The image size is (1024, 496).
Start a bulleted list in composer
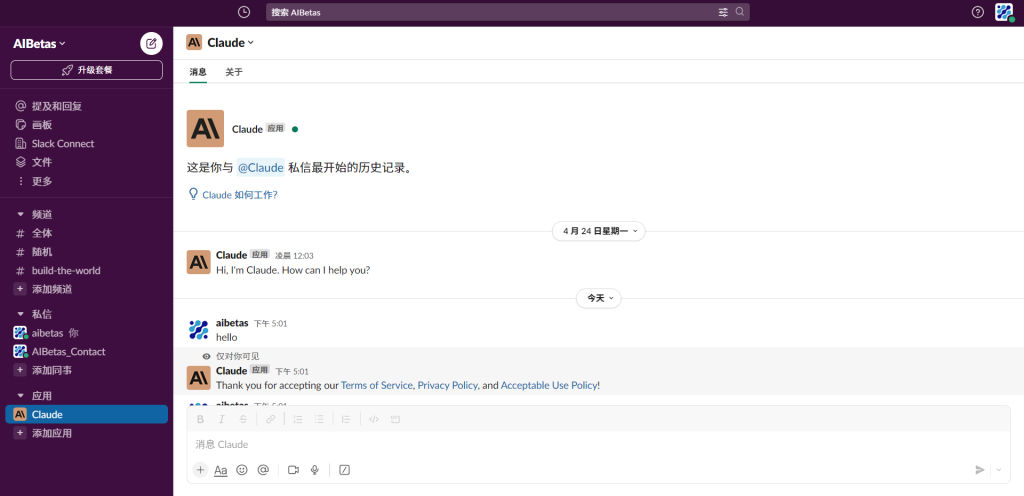click(x=319, y=419)
